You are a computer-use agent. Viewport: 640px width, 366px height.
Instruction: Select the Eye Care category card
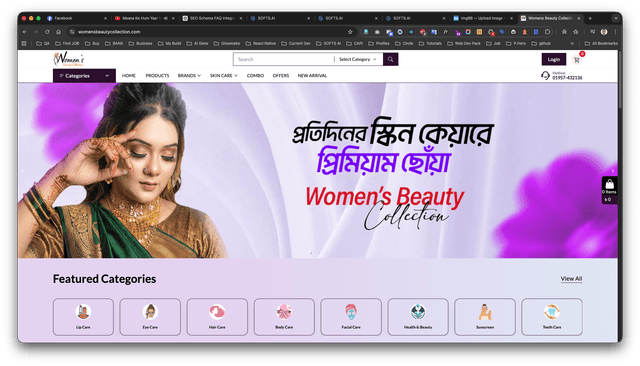coord(150,317)
